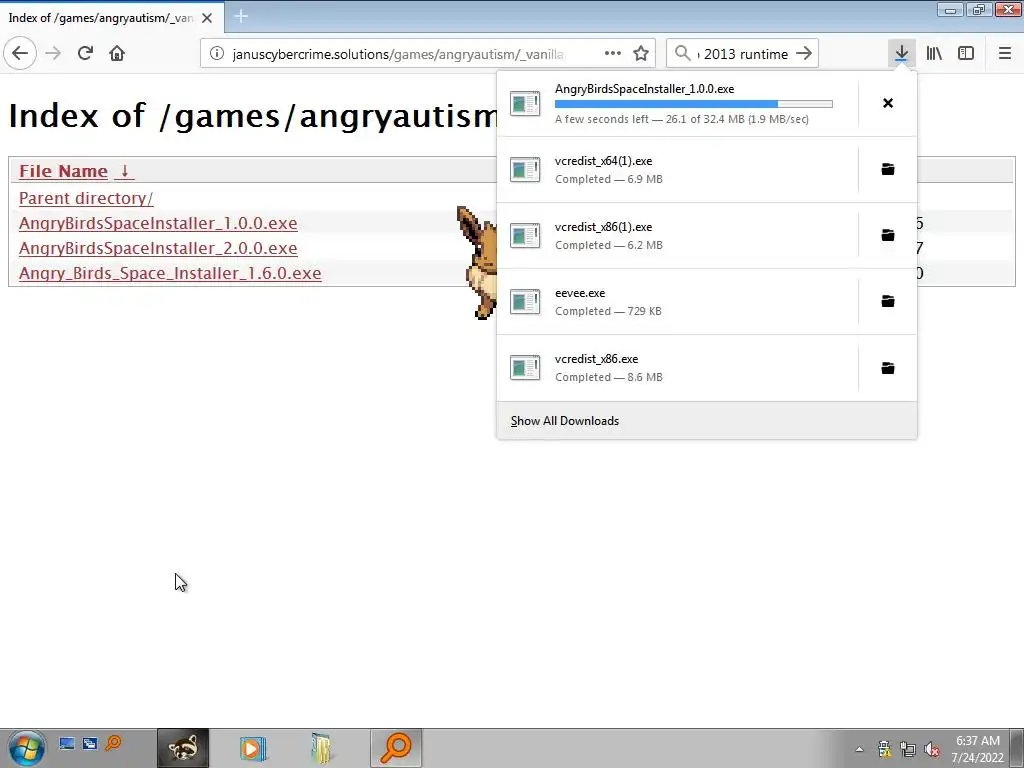Open the media player taskbar icon

click(x=253, y=748)
